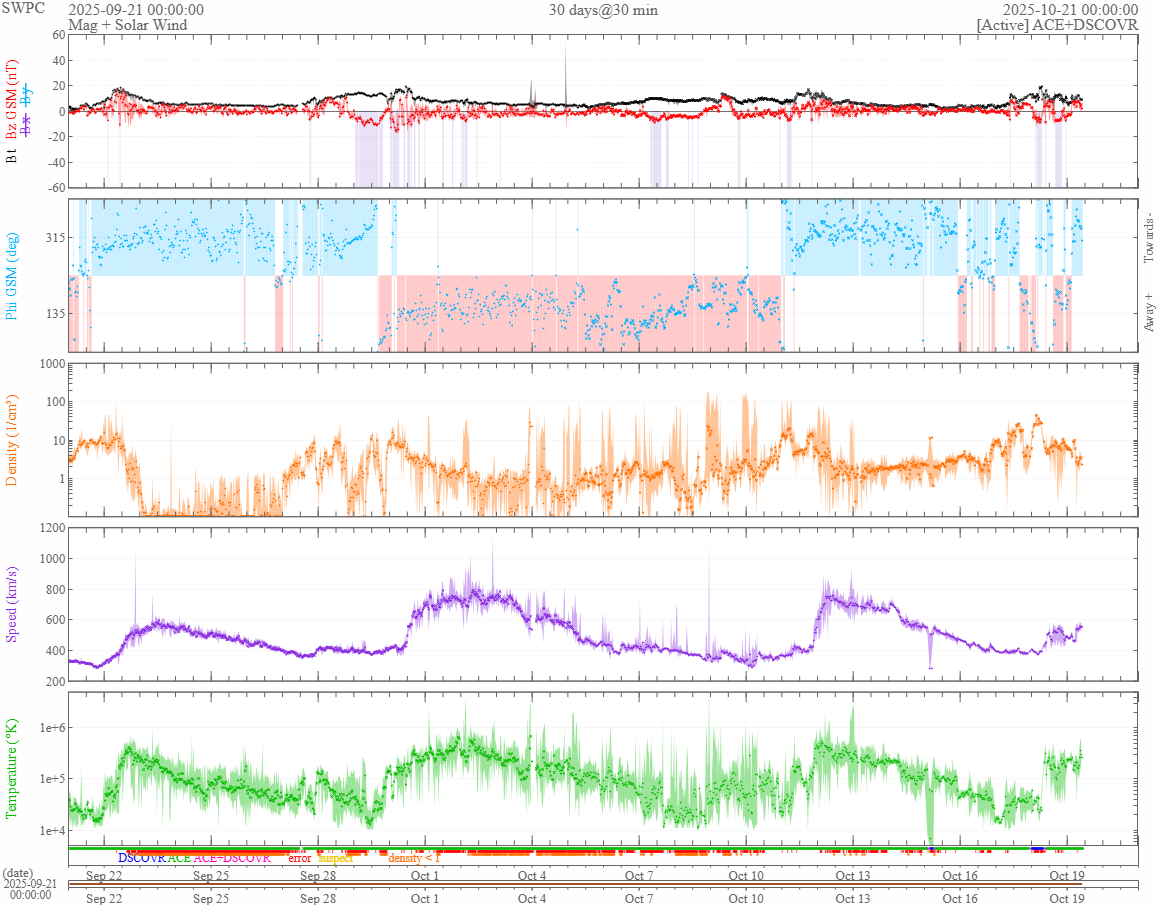Image resolution: width=1158 pixels, height=905 pixels.
Task: Click the Density (1/cm³) axis label
Action: coord(11,440)
